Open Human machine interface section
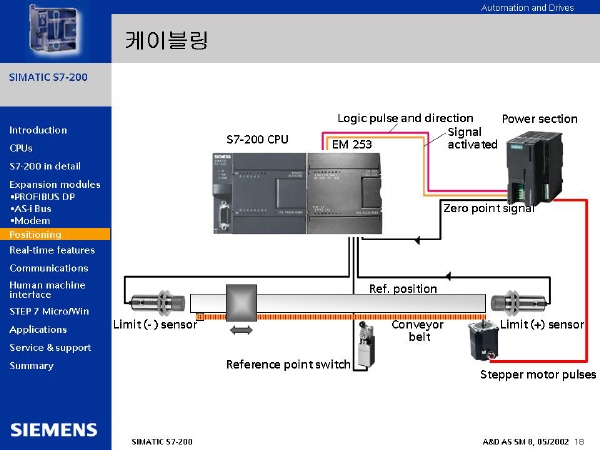 click(47, 290)
